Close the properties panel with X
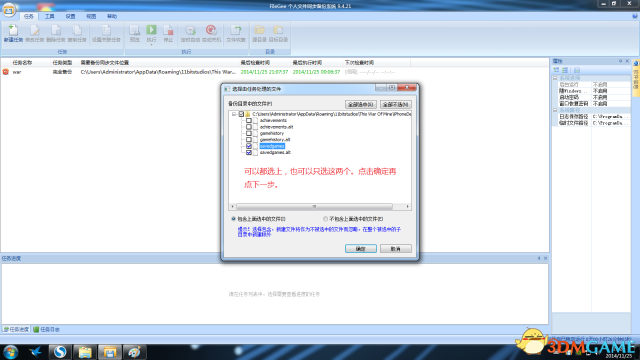The image size is (640, 360). pyautogui.click(x=627, y=61)
